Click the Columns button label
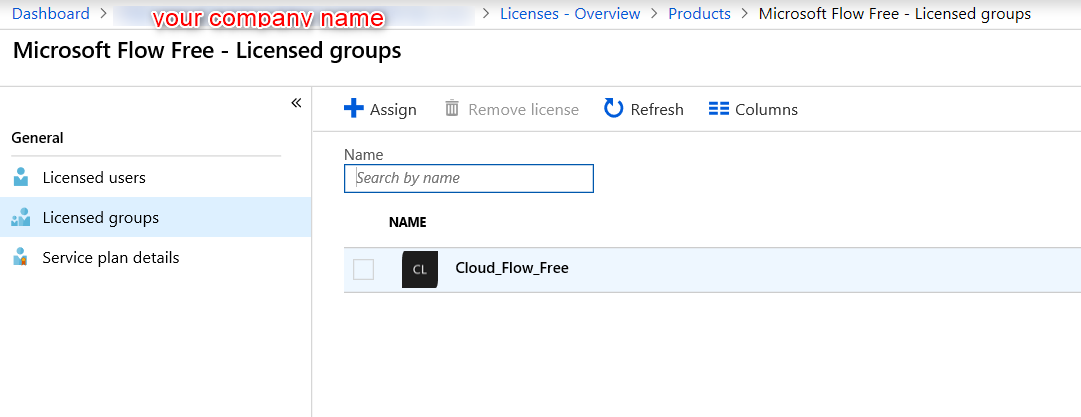This screenshot has width=1081, height=417. point(767,110)
